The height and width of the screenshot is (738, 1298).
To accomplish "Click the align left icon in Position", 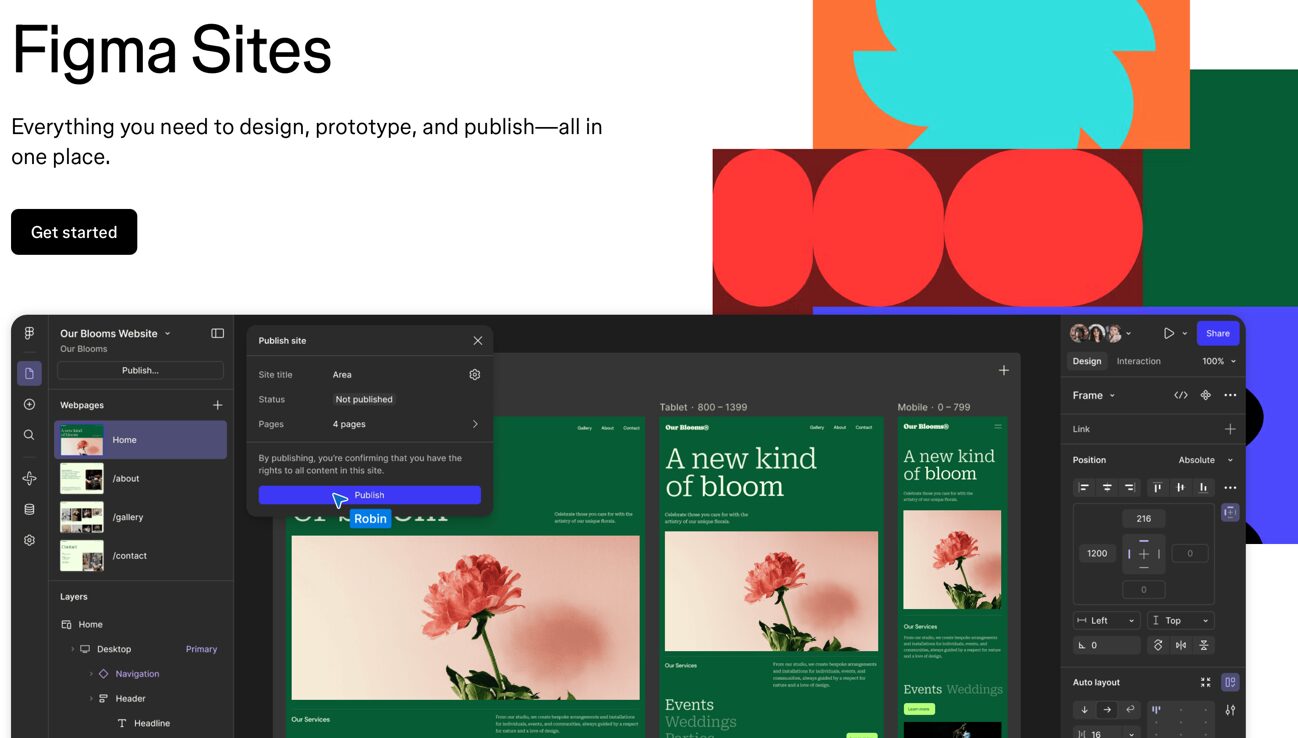I will point(1084,488).
